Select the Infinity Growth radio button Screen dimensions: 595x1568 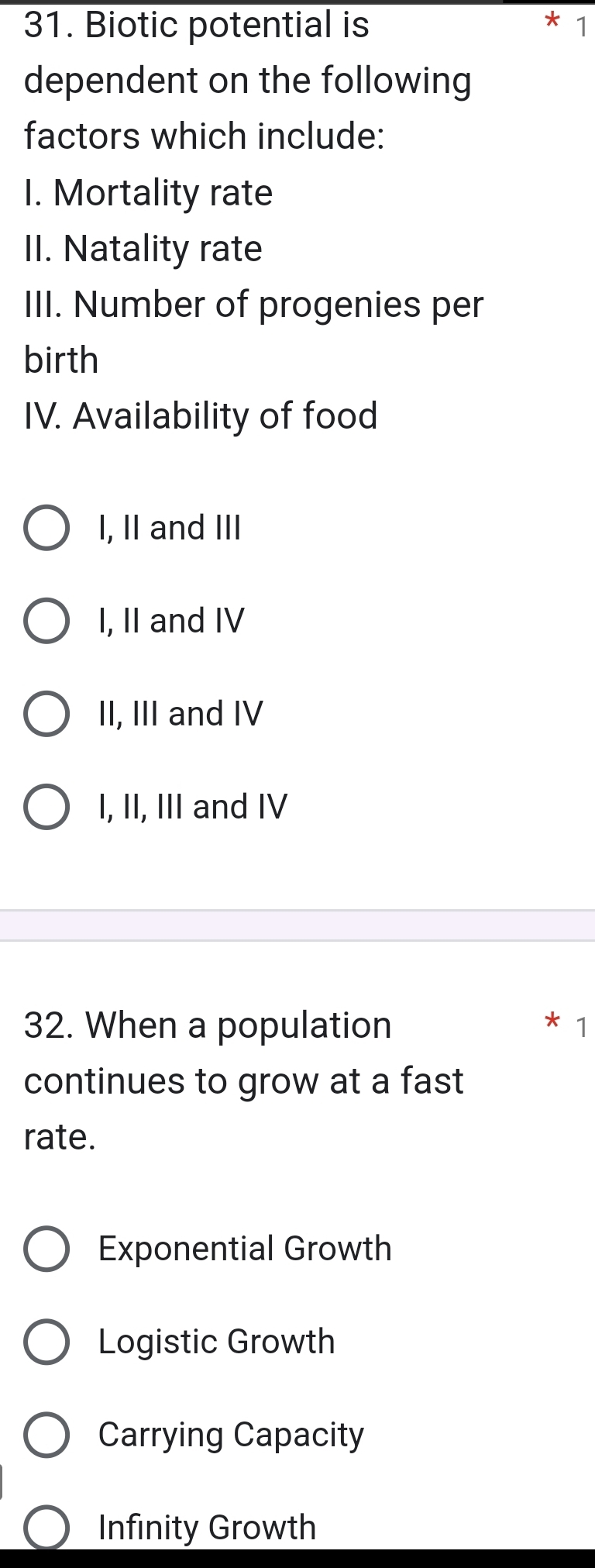pyautogui.click(x=46, y=1526)
